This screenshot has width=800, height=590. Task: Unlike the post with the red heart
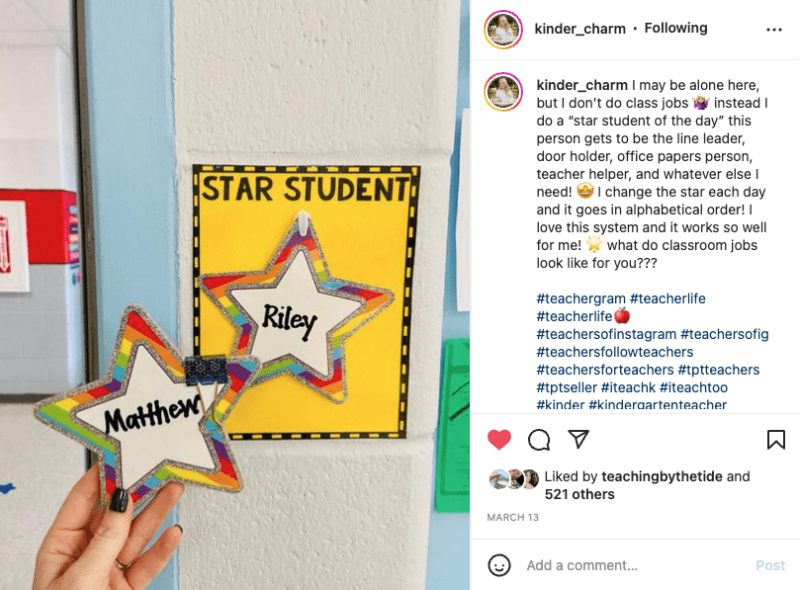tap(499, 439)
